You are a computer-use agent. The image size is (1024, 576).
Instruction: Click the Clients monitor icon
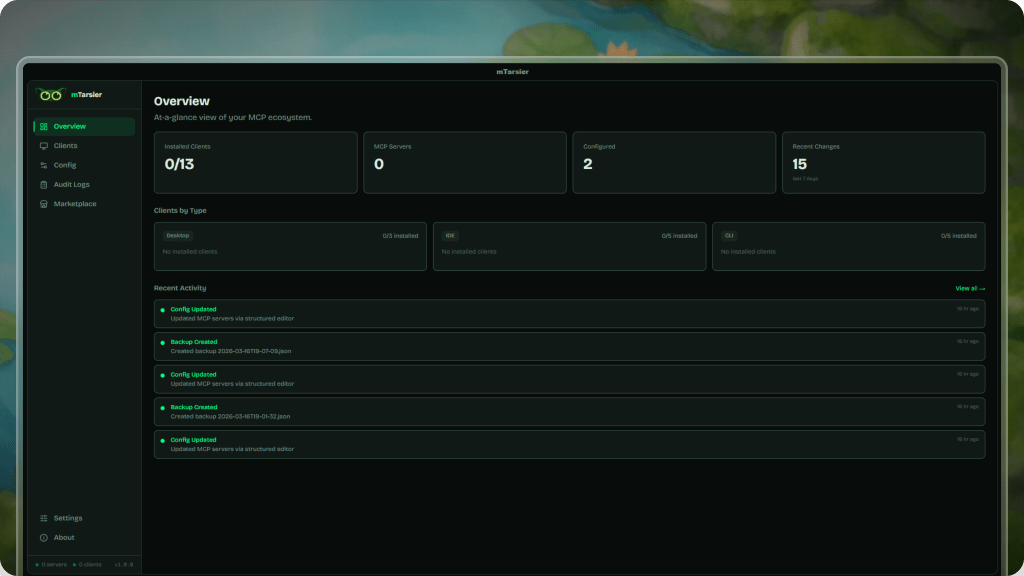pyautogui.click(x=44, y=146)
